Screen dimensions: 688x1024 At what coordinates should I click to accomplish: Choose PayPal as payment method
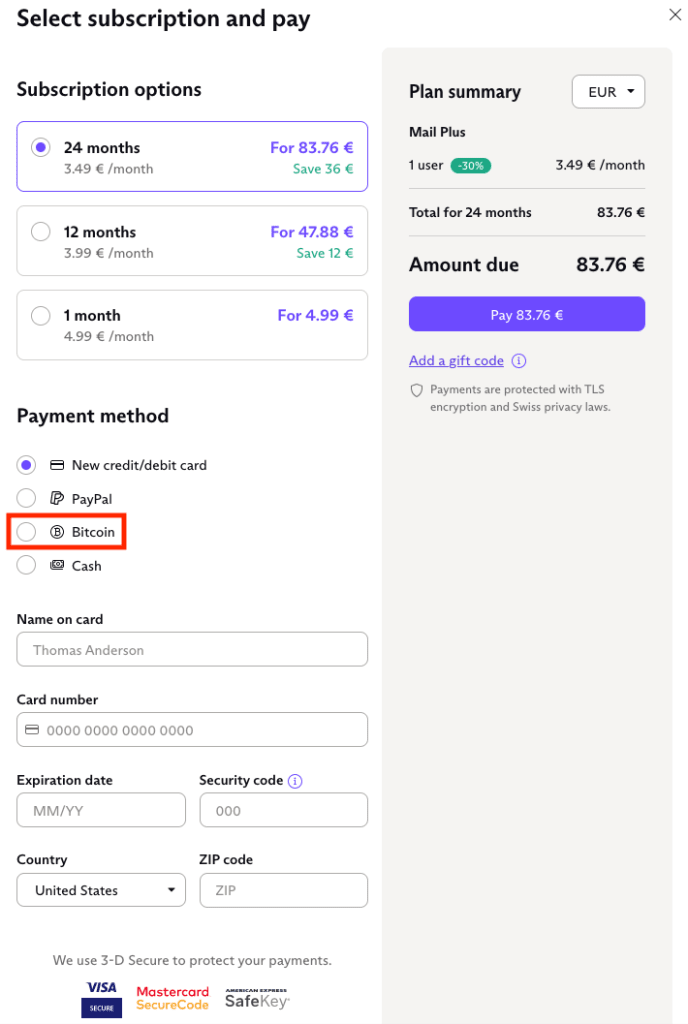pos(27,498)
